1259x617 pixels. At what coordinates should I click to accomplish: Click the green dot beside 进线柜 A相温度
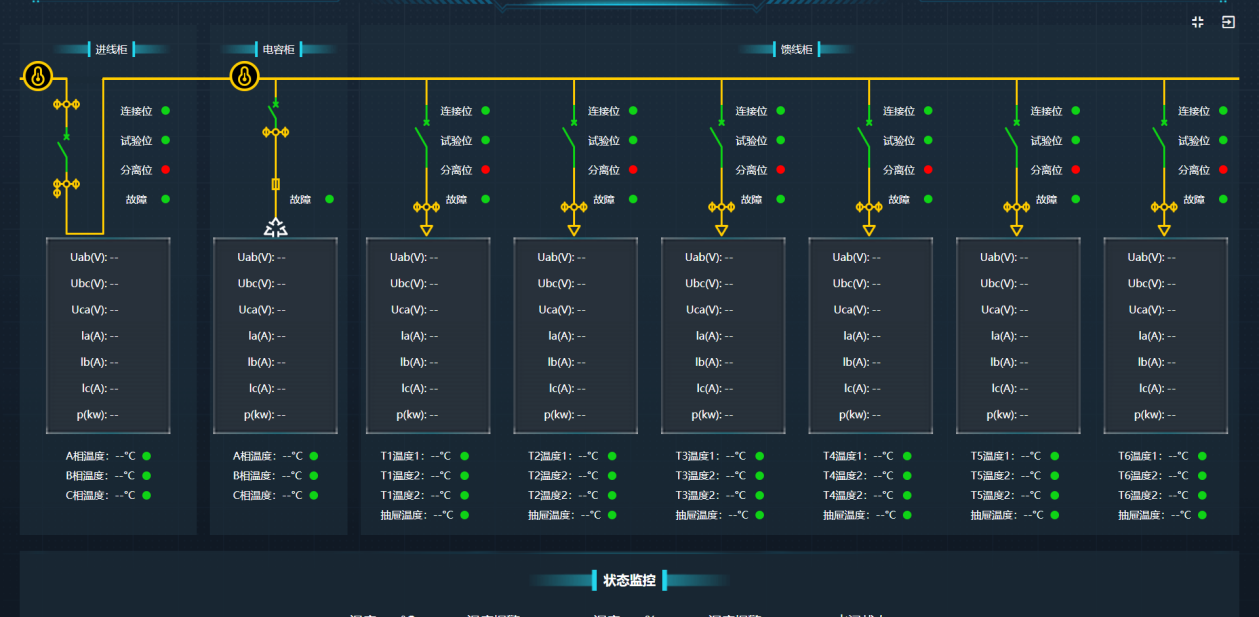point(146,456)
